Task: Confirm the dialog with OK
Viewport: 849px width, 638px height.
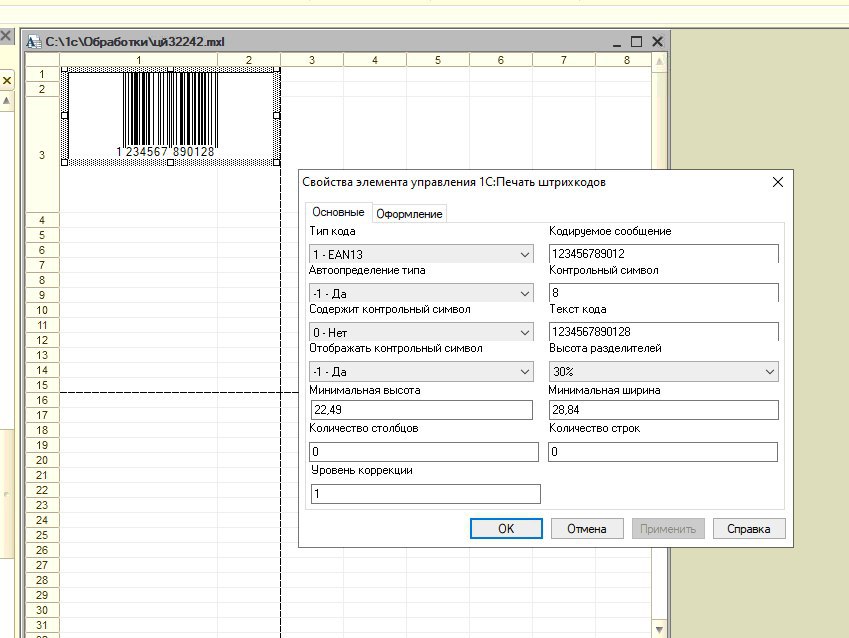Action: [x=506, y=529]
